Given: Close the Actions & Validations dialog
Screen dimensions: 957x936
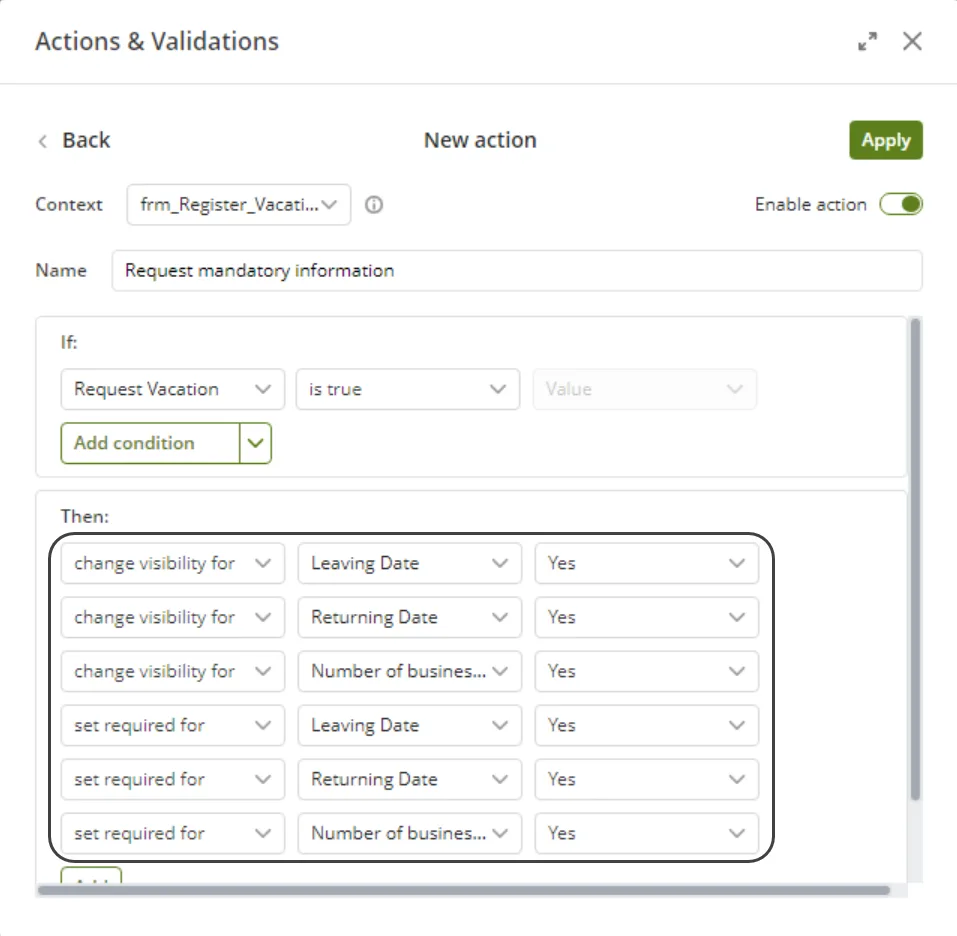Looking at the screenshot, I should pos(912,41).
